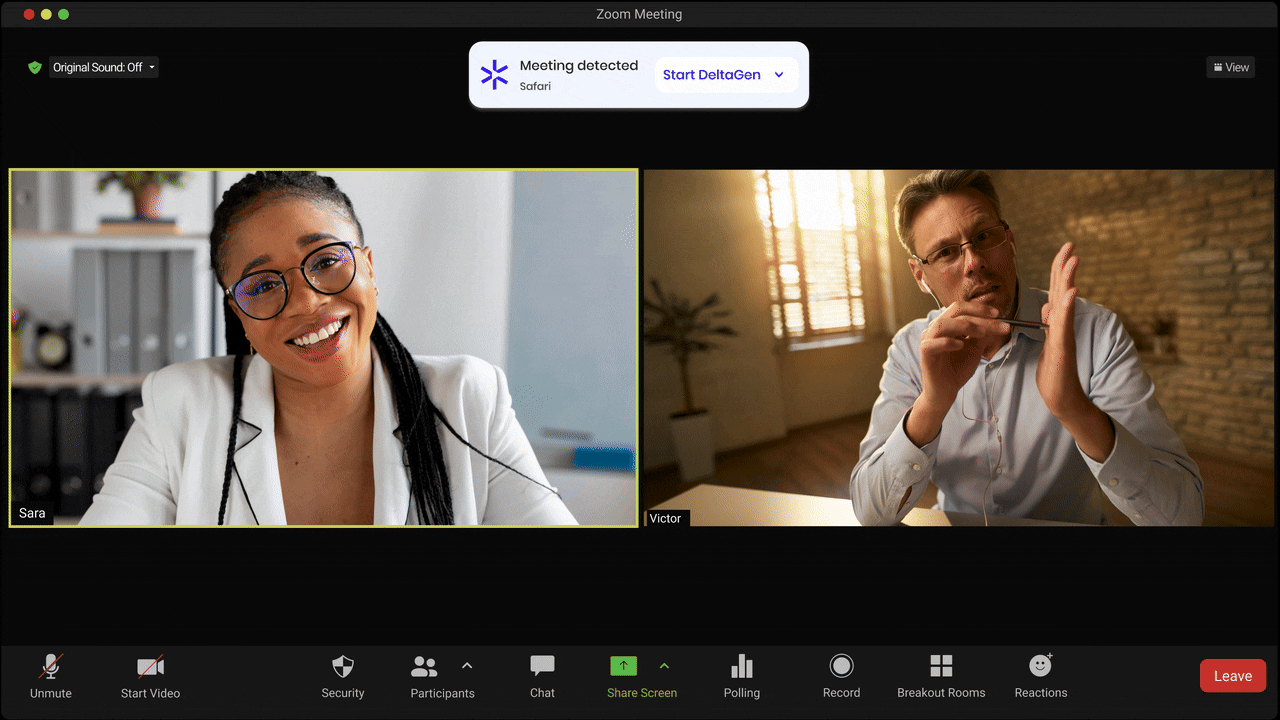Screen dimensions: 1280x720
Task: Select Sara's video tile
Action: click(324, 348)
